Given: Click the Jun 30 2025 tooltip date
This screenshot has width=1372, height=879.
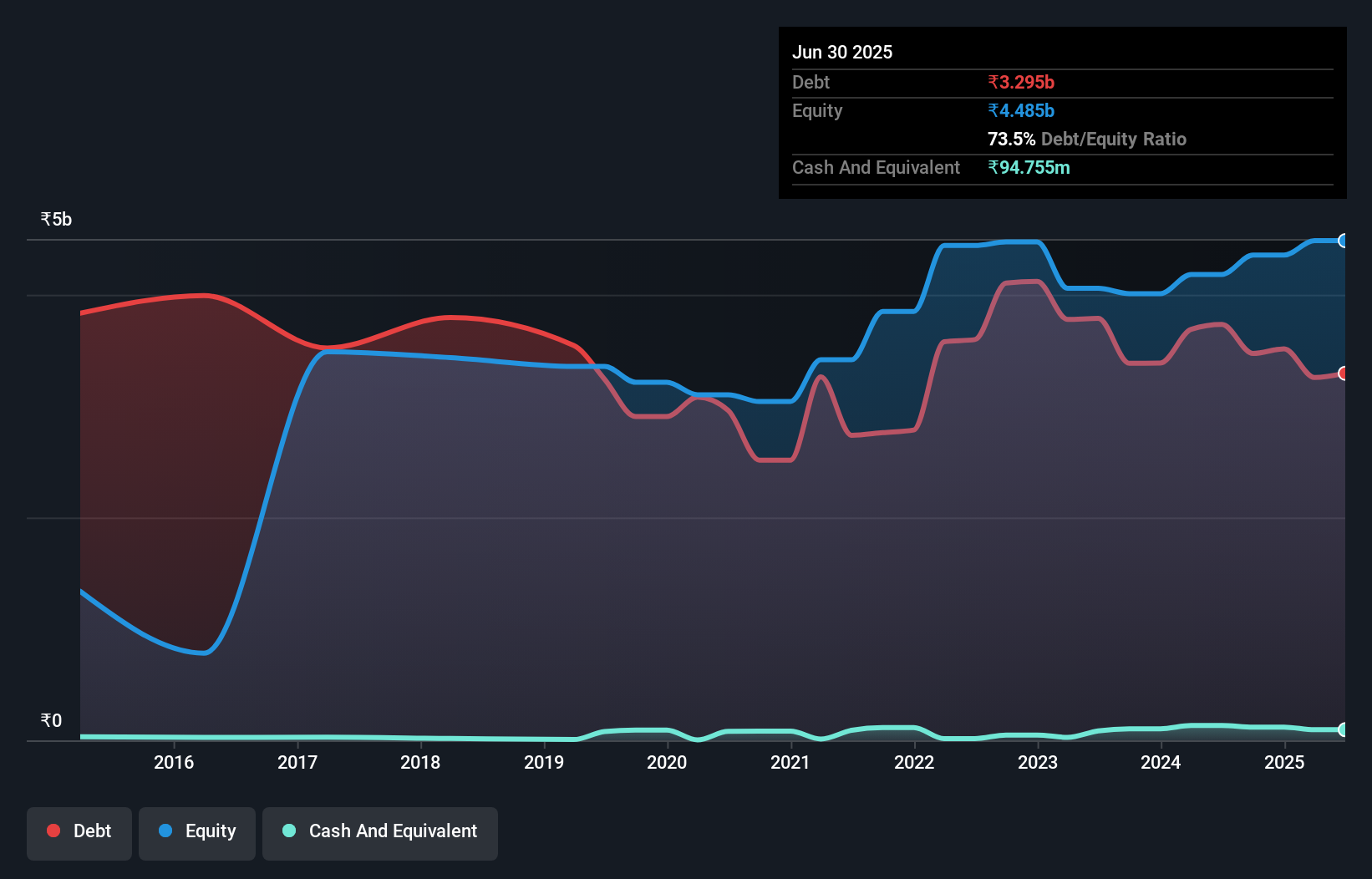Looking at the screenshot, I should (842, 52).
